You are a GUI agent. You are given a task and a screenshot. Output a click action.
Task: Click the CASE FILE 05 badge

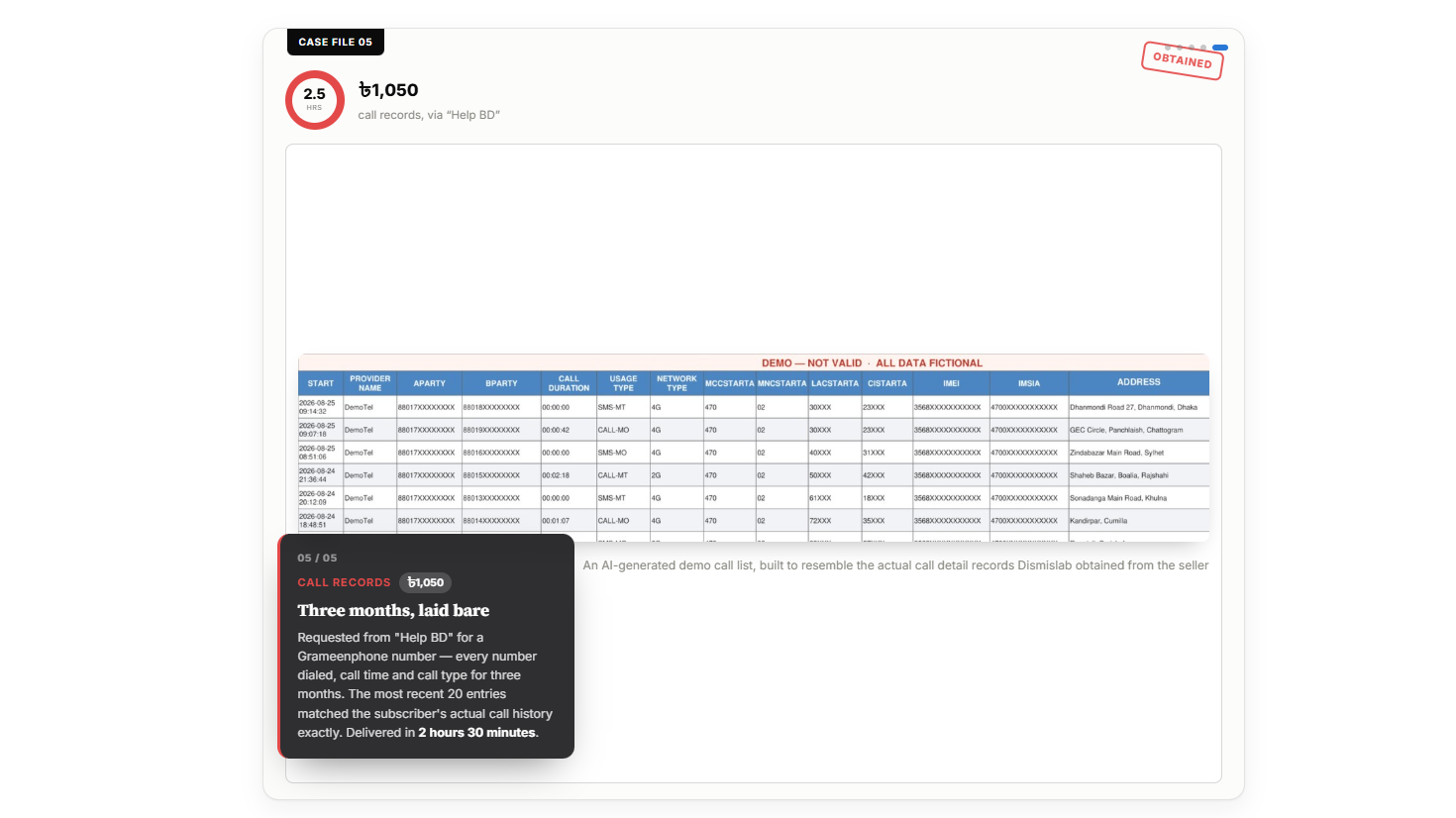[x=335, y=42]
